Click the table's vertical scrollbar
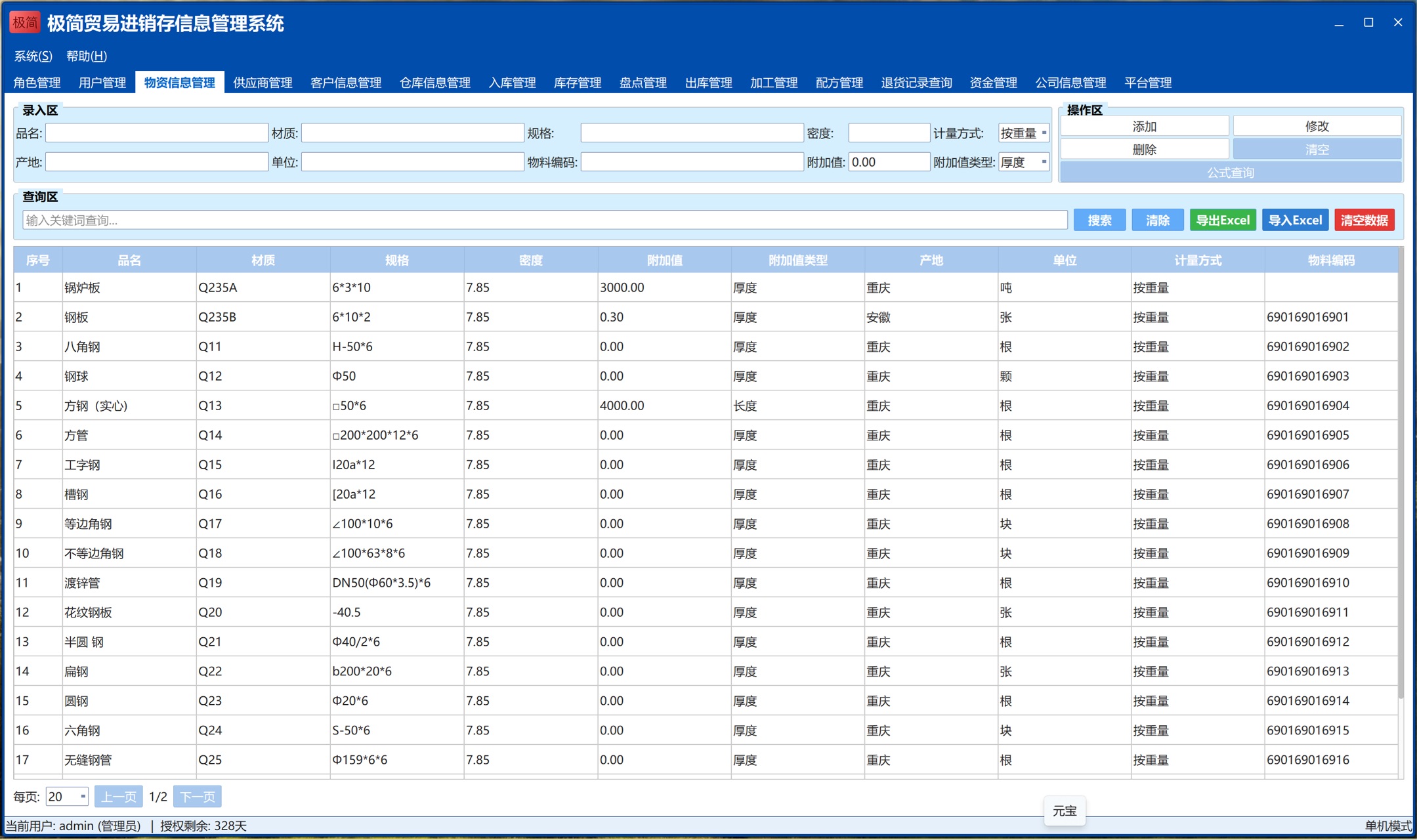Image resolution: width=1417 pixels, height=840 pixels. click(1401, 472)
